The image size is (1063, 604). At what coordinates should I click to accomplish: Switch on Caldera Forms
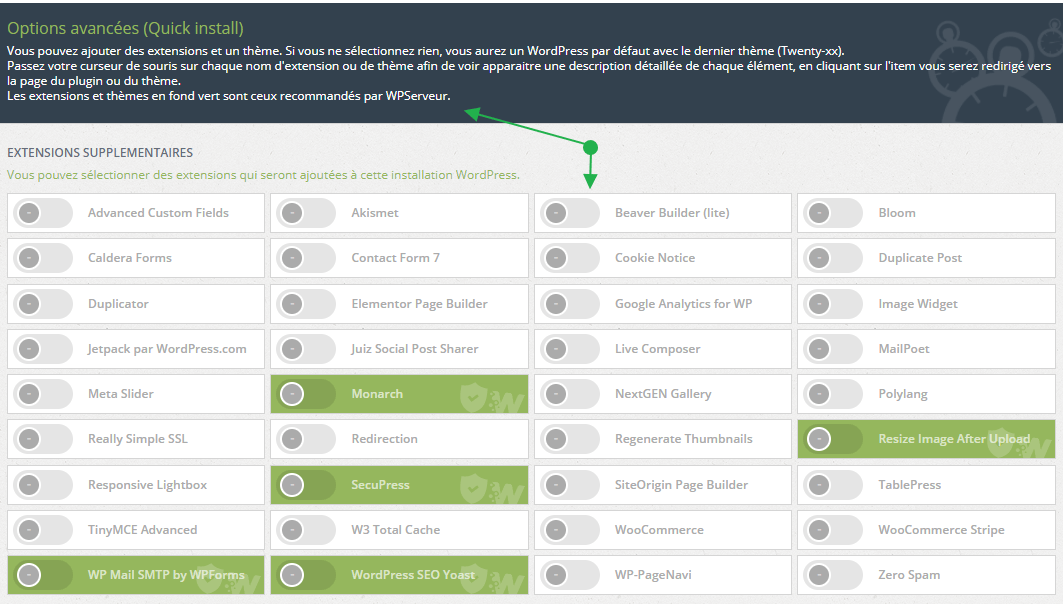point(43,258)
